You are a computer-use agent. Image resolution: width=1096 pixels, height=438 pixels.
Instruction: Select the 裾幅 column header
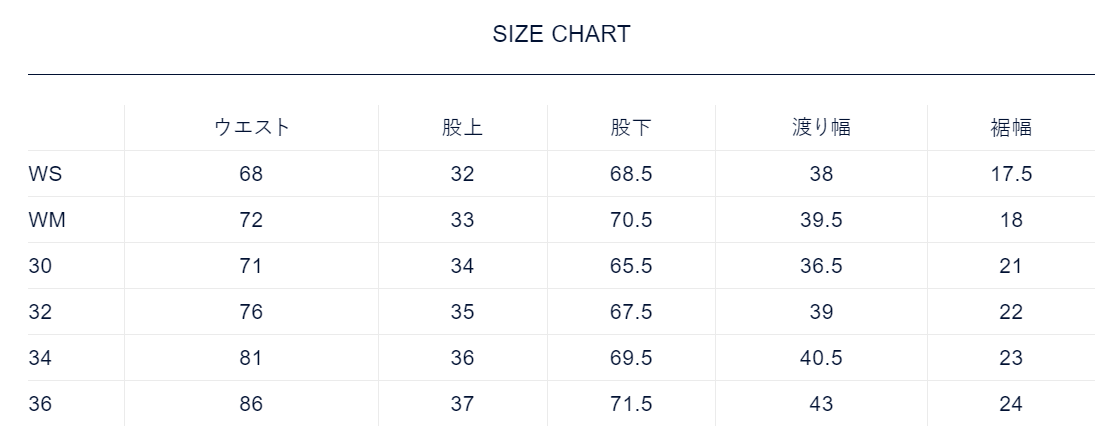click(1010, 128)
